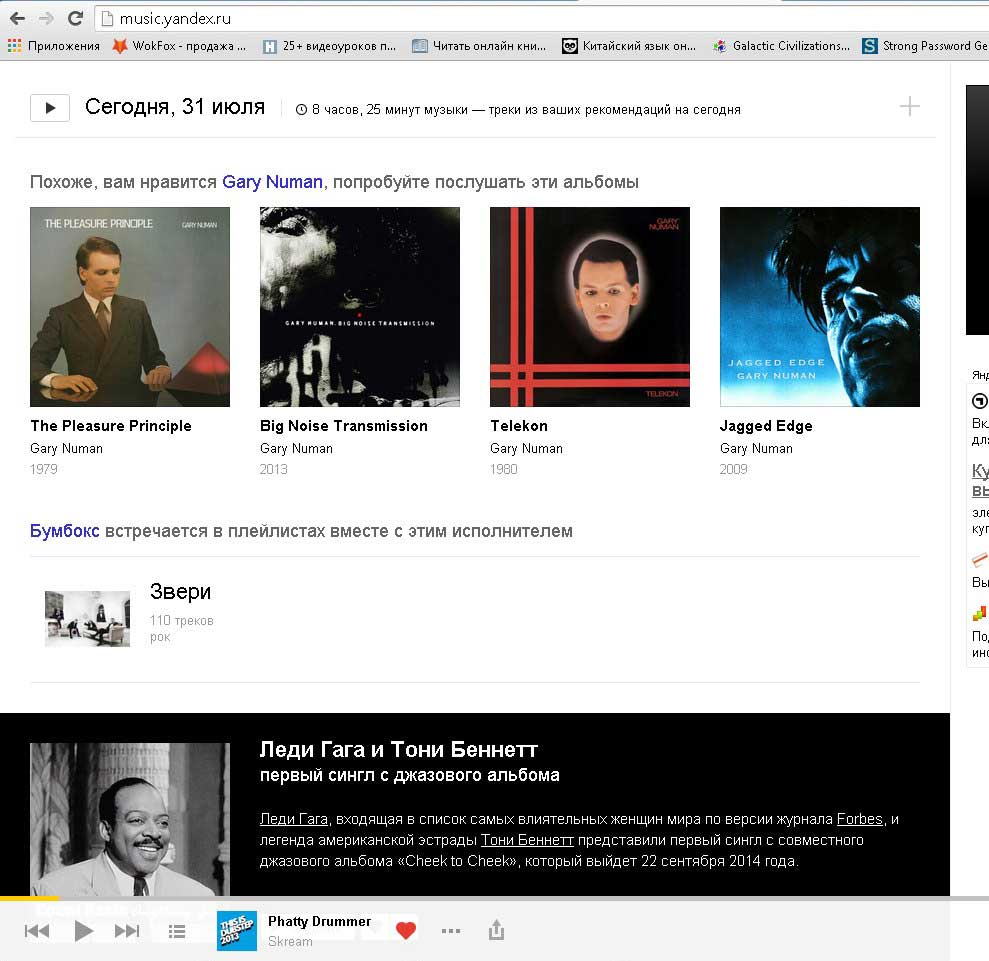Open the Galactic Civilizations bookmark
Screen dimensions: 989x961
point(781,45)
